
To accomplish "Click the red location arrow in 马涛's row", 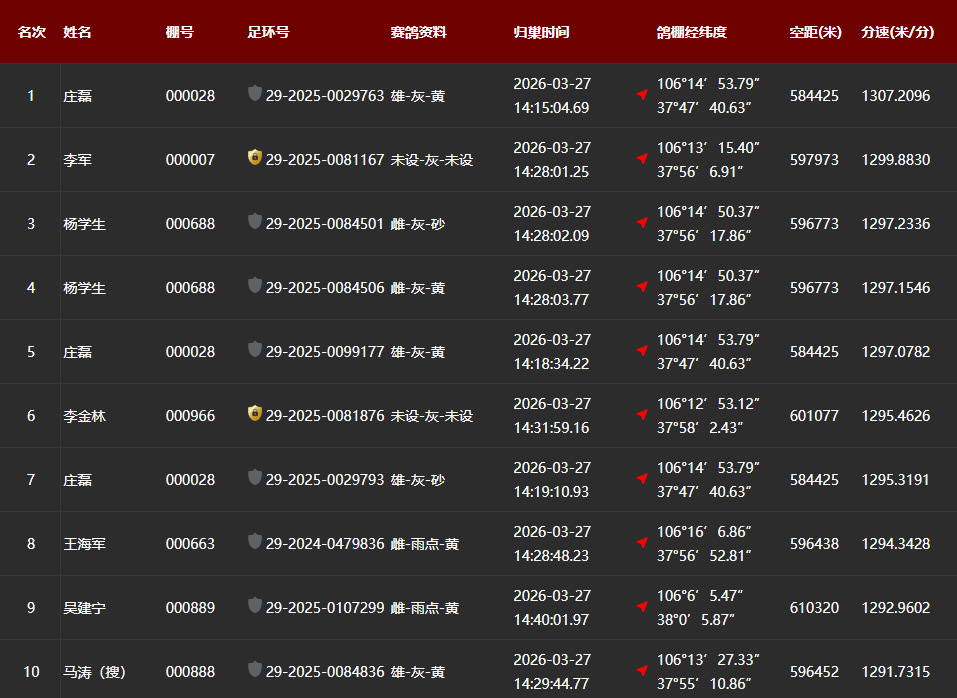I will point(642,671).
